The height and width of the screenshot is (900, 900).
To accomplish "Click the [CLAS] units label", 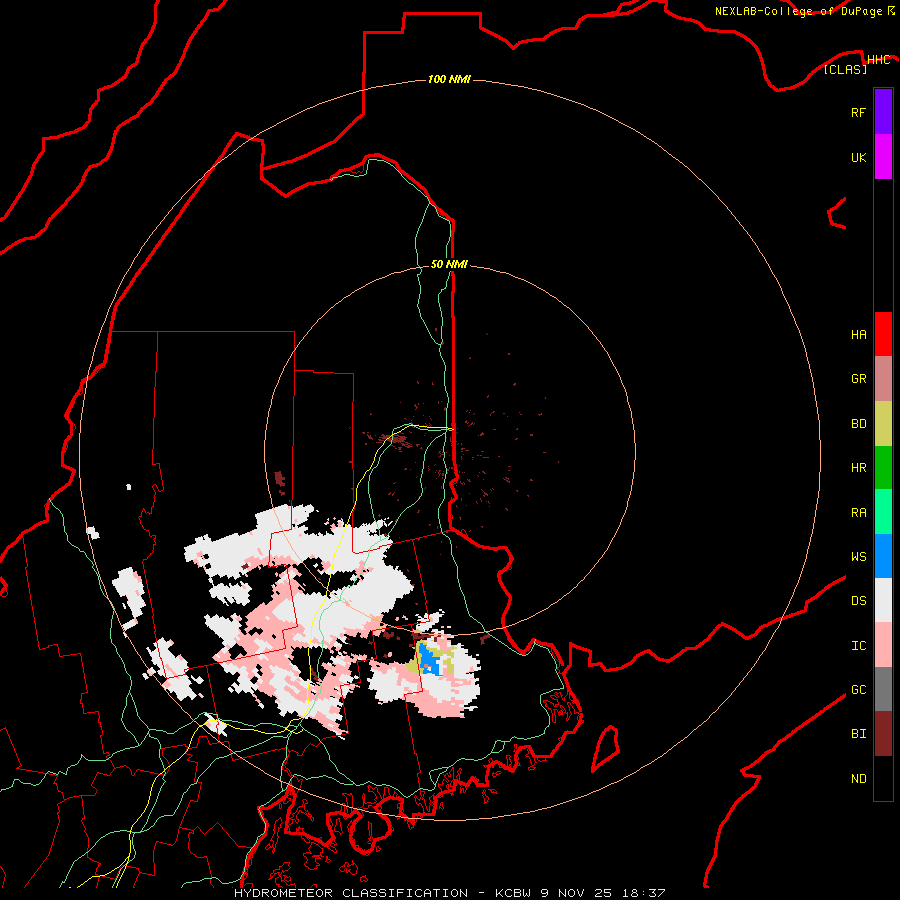I will [845, 70].
